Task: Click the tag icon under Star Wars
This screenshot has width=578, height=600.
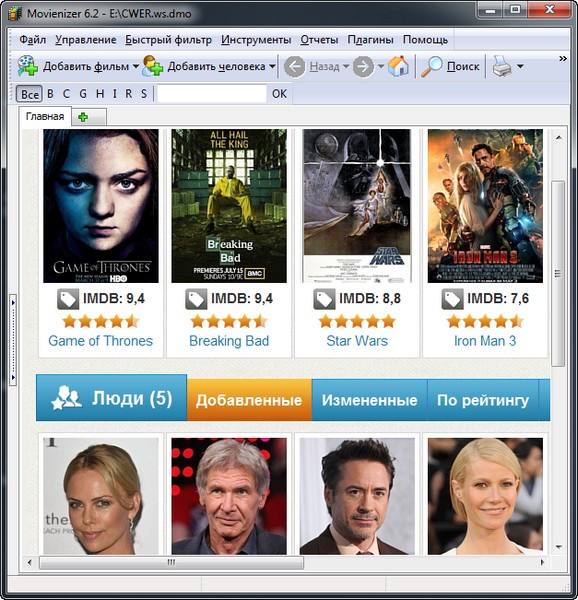Action: [324, 299]
